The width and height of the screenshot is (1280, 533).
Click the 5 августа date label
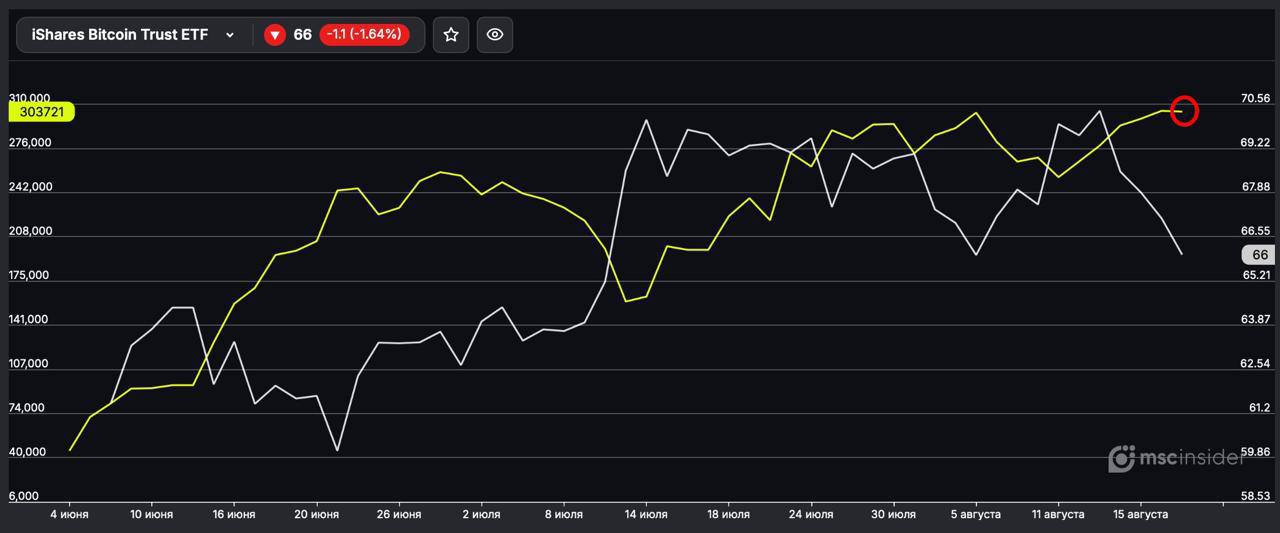coord(976,514)
